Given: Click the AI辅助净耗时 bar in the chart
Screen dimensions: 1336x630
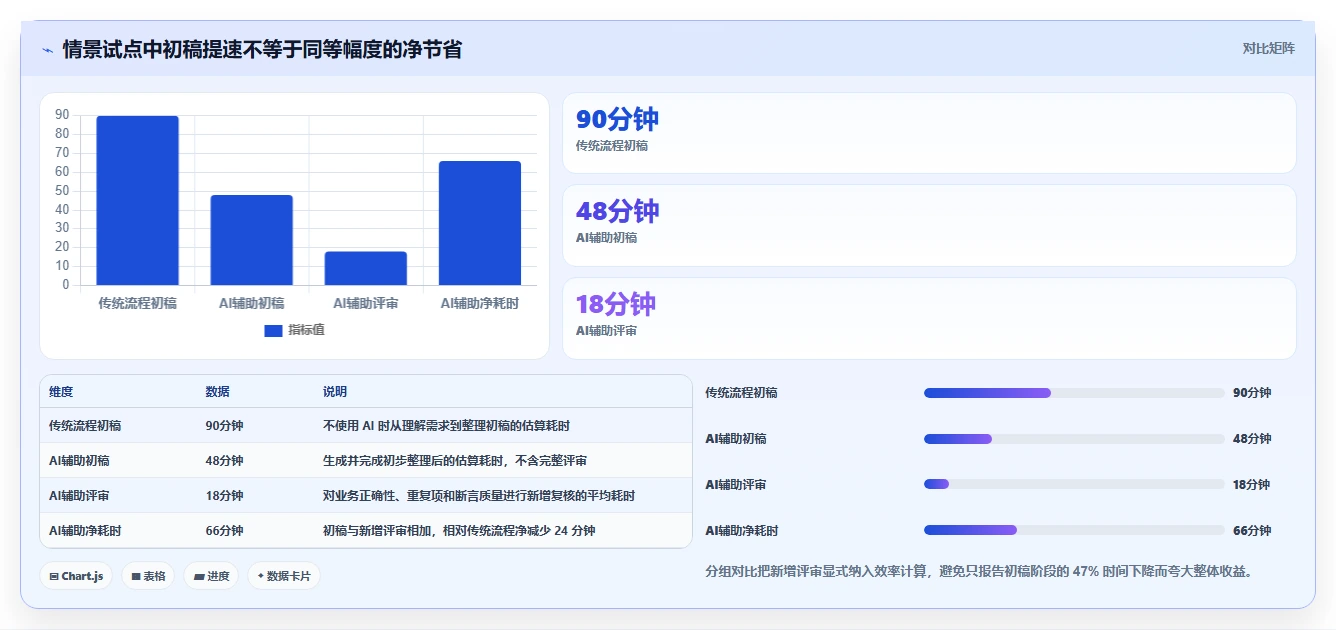Looking at the screenshot, I should tap(479, 223).
